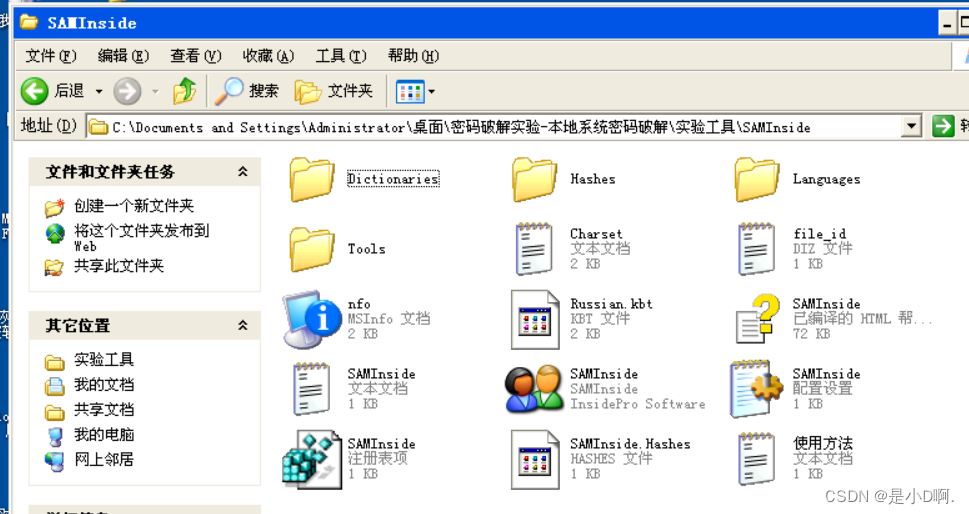Viewport: 969px width, 514px height.
Task: Open the 查看(V) menu
Action: pyautogui.click(x=195, y=56)
